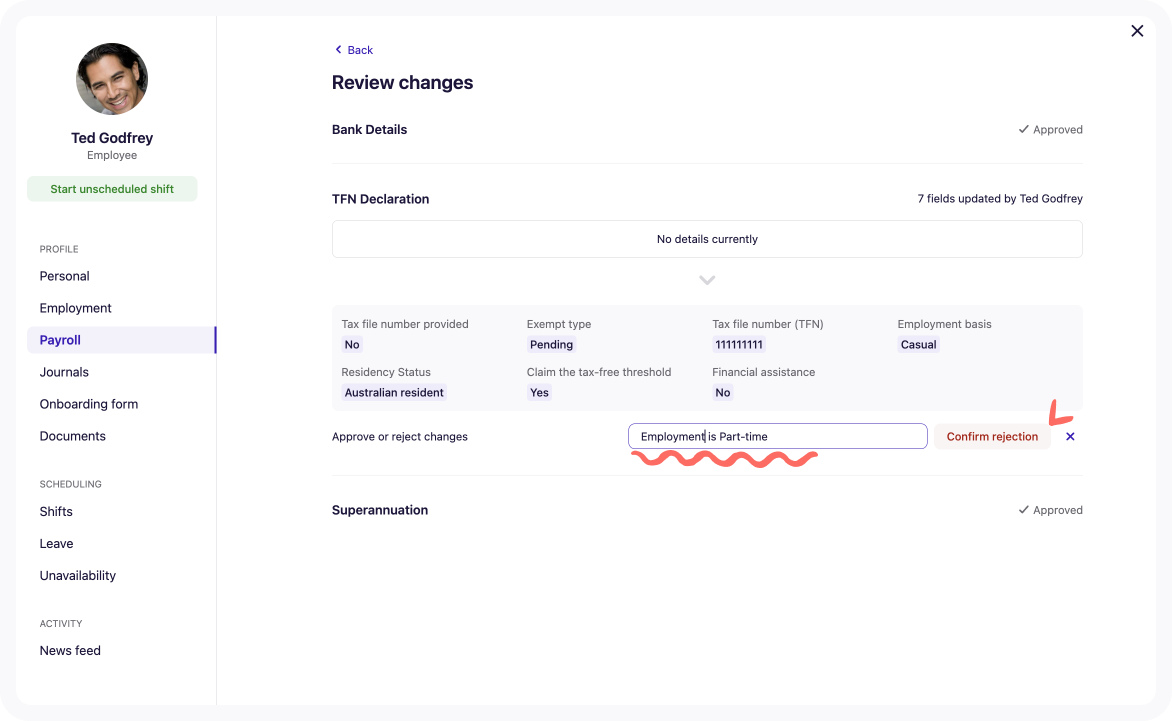Click the Back link text
The height and width of the screenshot is (721, 1172).
click(x=360, y=50)
